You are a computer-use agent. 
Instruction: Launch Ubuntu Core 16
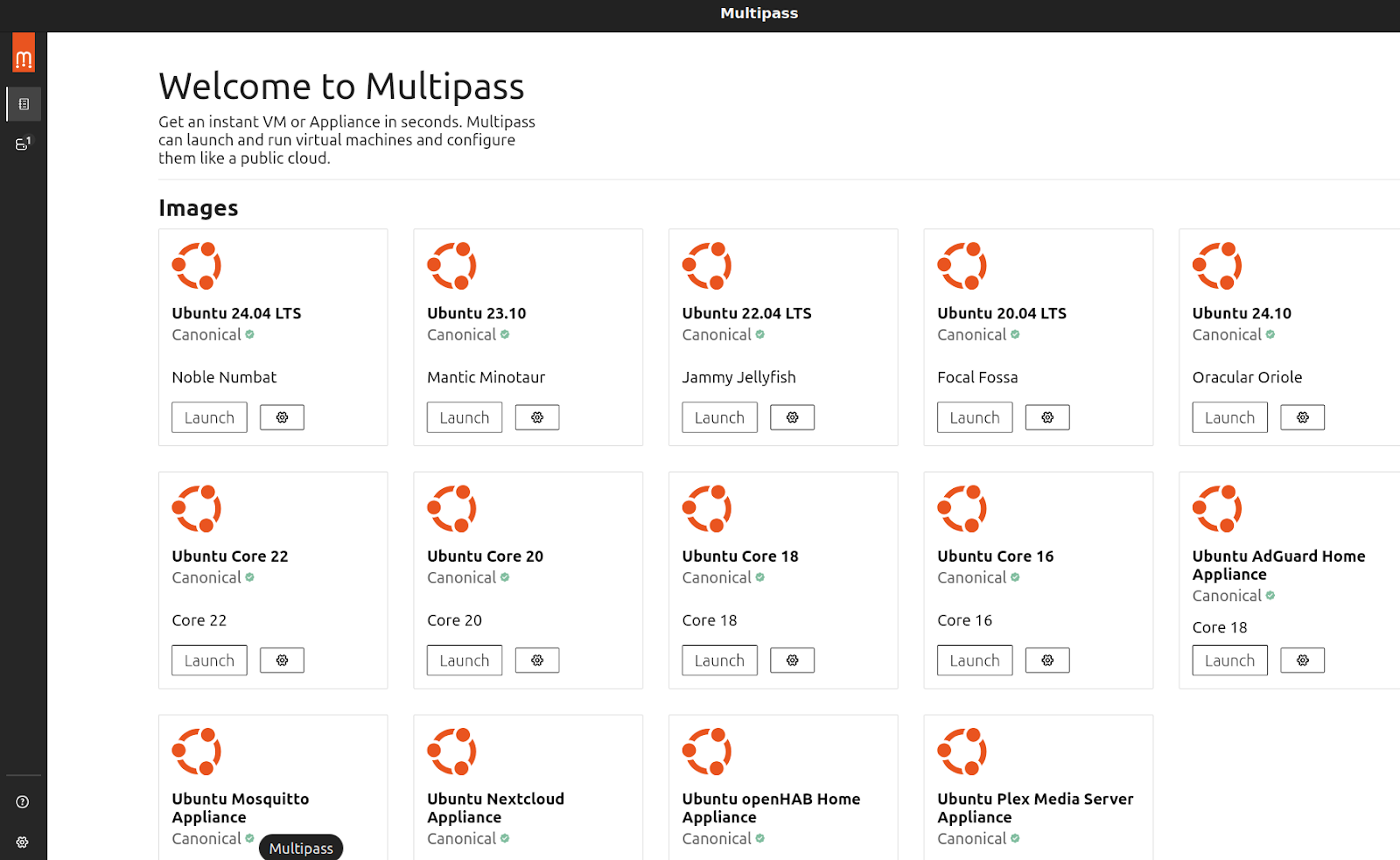coord(975,661)
